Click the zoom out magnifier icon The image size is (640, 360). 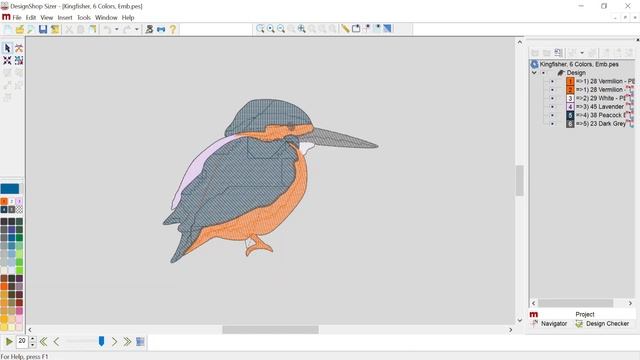pos(281,29)
